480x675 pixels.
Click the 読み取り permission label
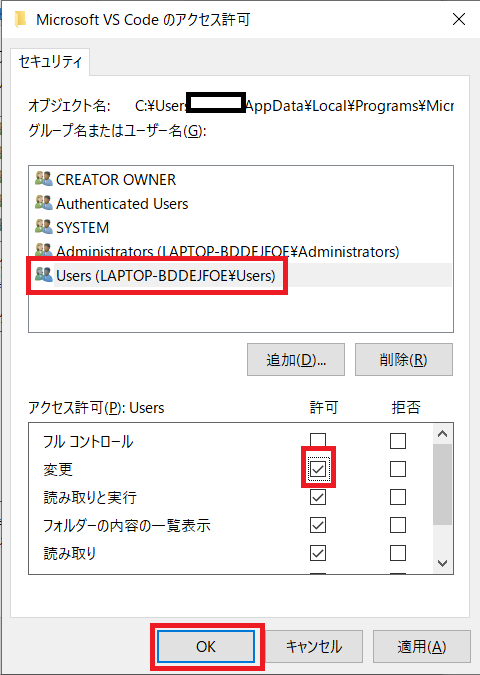pos(70,554)
